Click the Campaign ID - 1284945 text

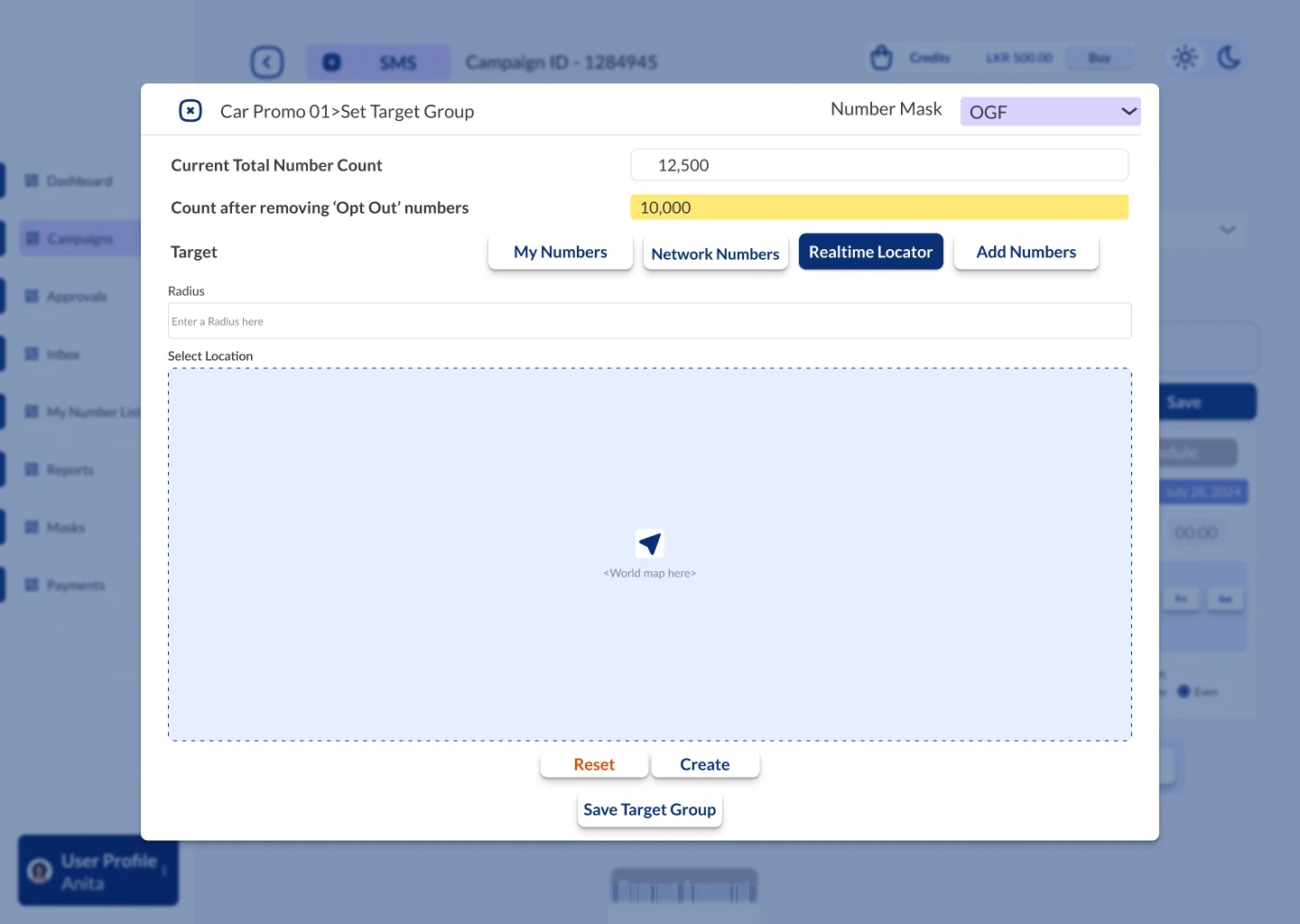562,62
